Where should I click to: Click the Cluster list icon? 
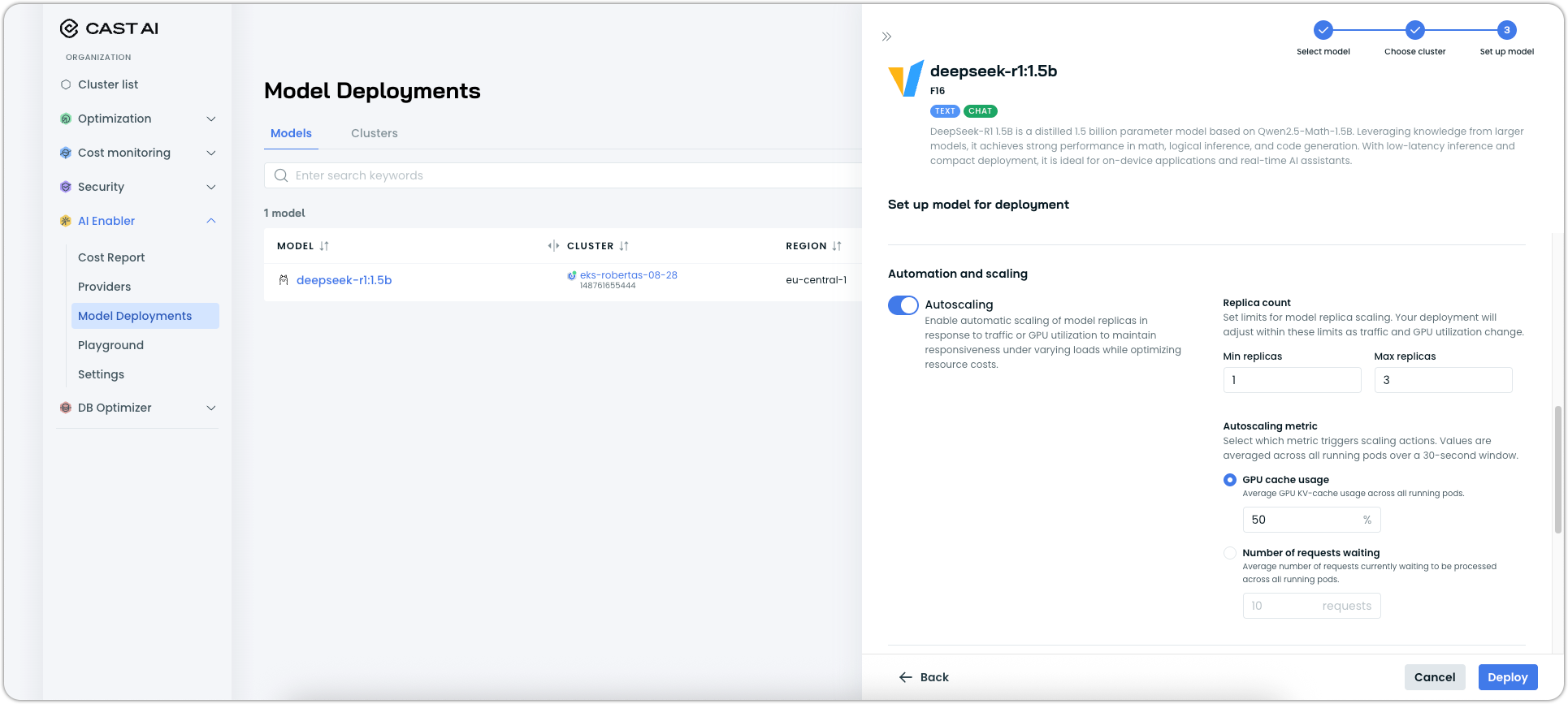[66, 84]
